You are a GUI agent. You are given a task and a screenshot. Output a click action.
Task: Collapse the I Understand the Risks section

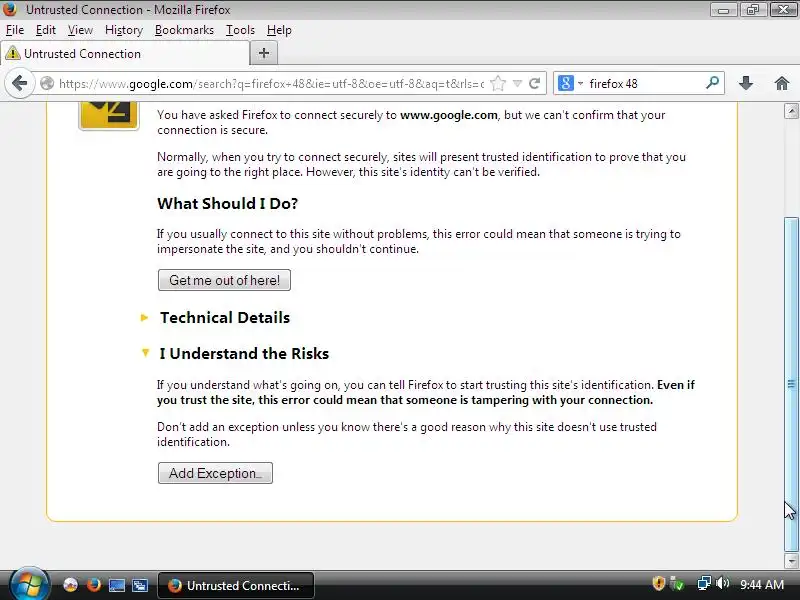coord(145,353)
